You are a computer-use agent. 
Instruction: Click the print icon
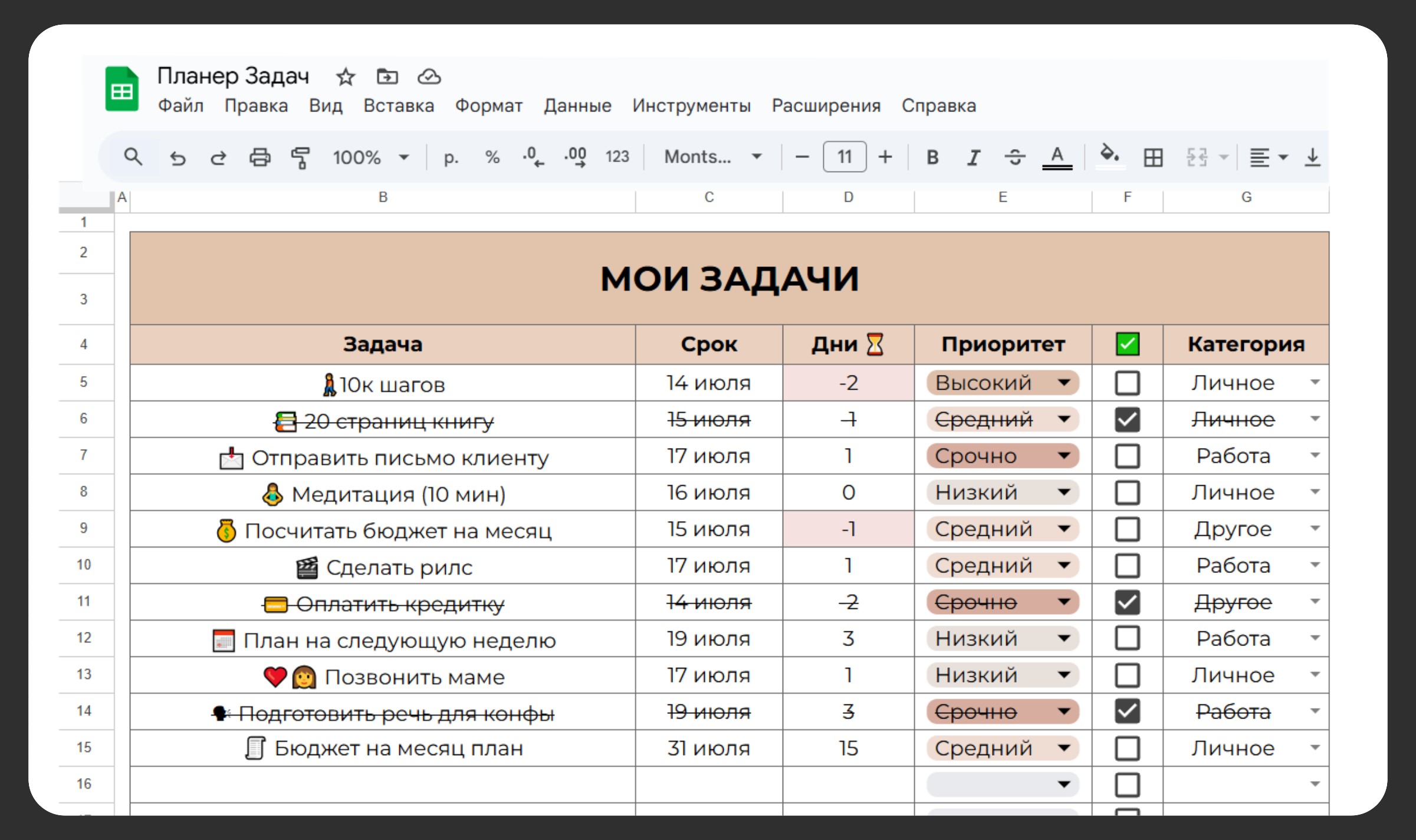pos(259,157)
